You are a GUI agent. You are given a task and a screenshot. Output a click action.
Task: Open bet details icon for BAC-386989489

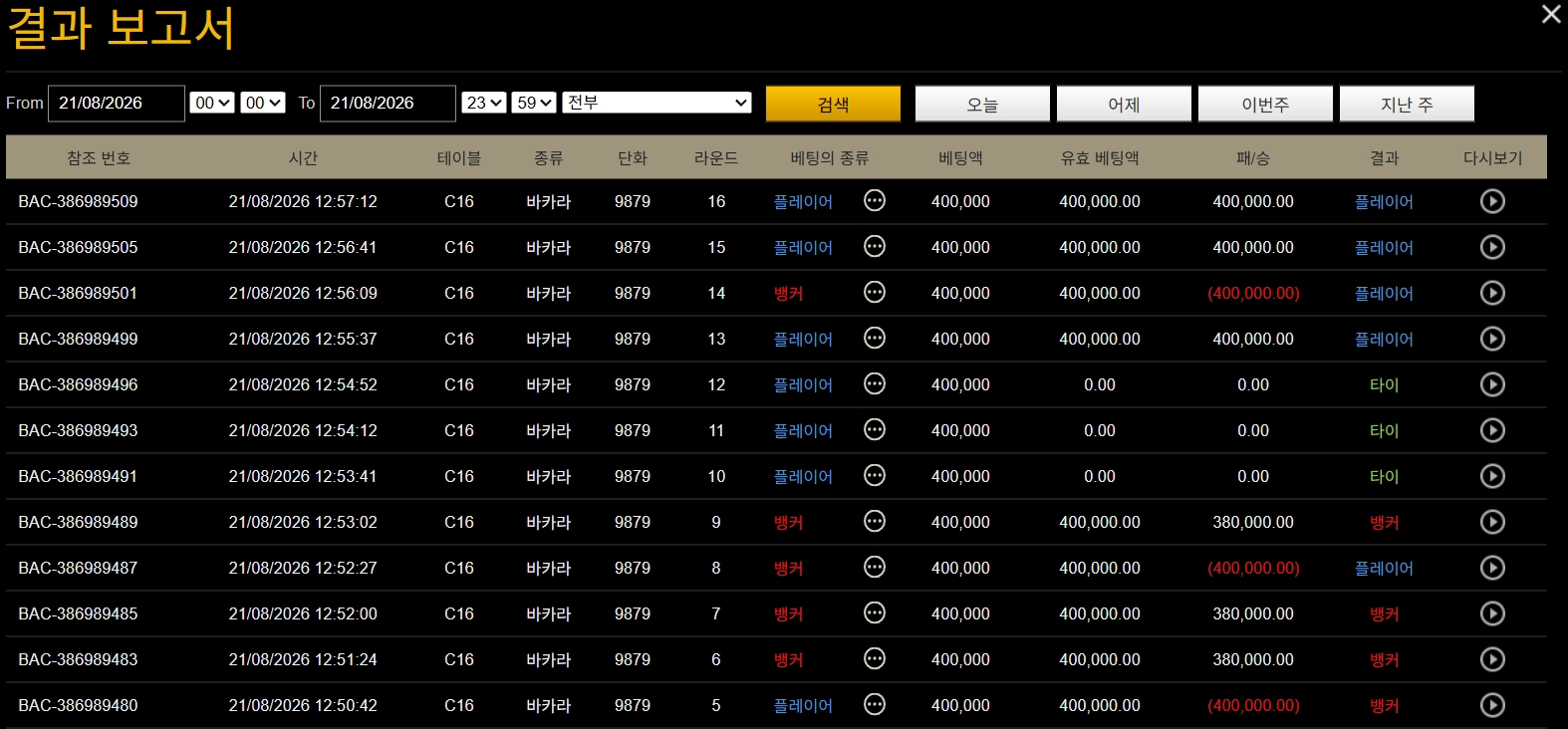(x=875, y=521)
